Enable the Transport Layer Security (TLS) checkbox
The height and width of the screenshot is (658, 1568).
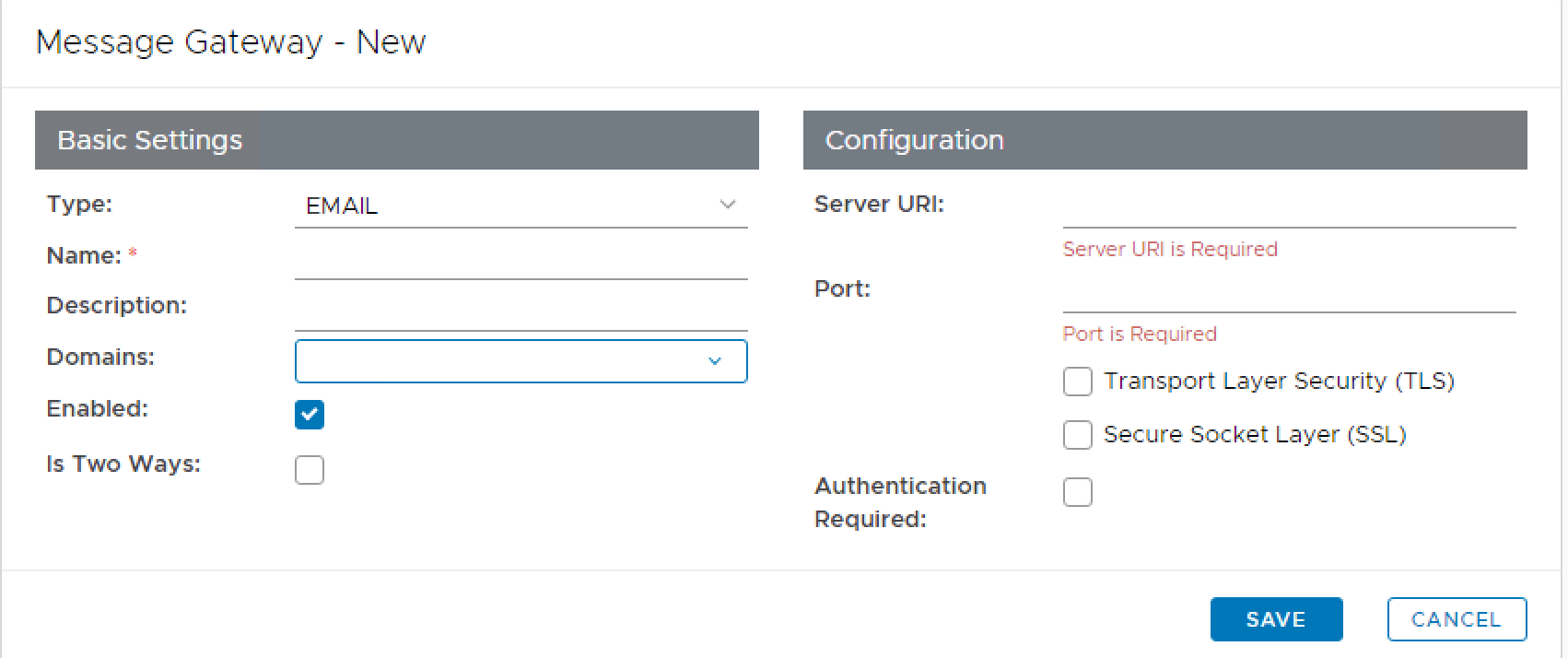pyautogui.click(x=1077, y=382)
